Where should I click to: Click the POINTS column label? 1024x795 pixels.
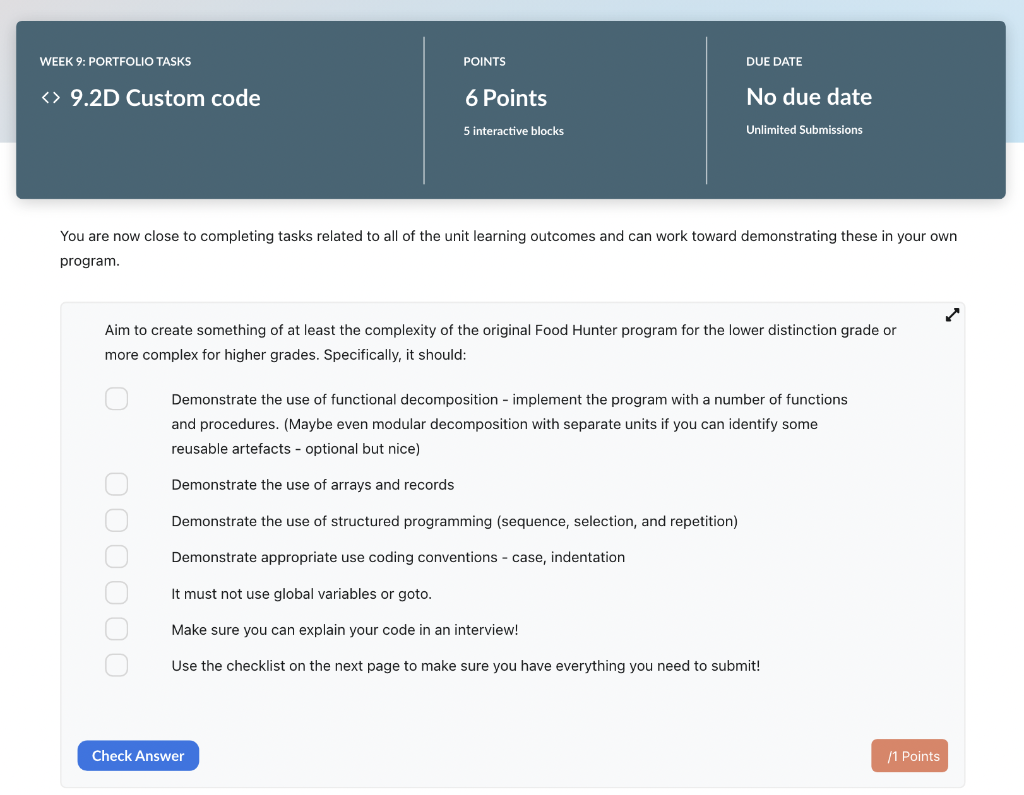[484, 62]
